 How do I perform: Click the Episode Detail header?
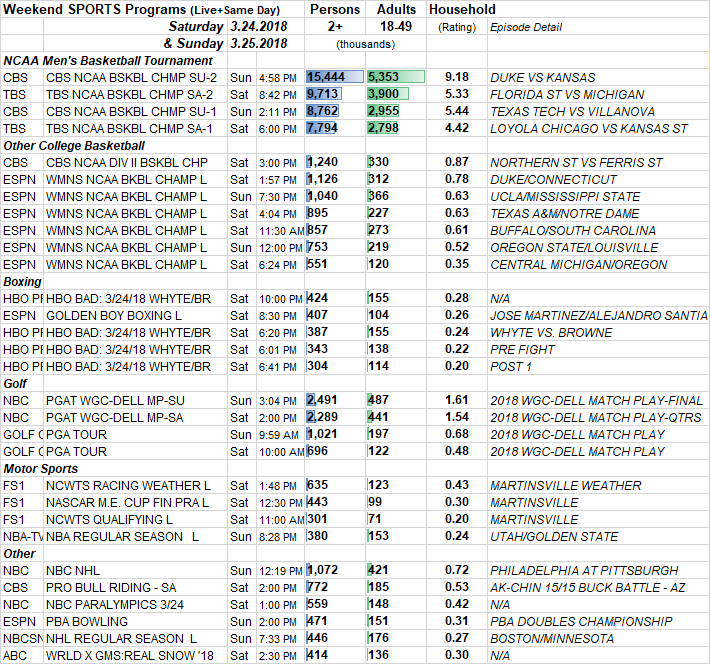coord(526,27)
